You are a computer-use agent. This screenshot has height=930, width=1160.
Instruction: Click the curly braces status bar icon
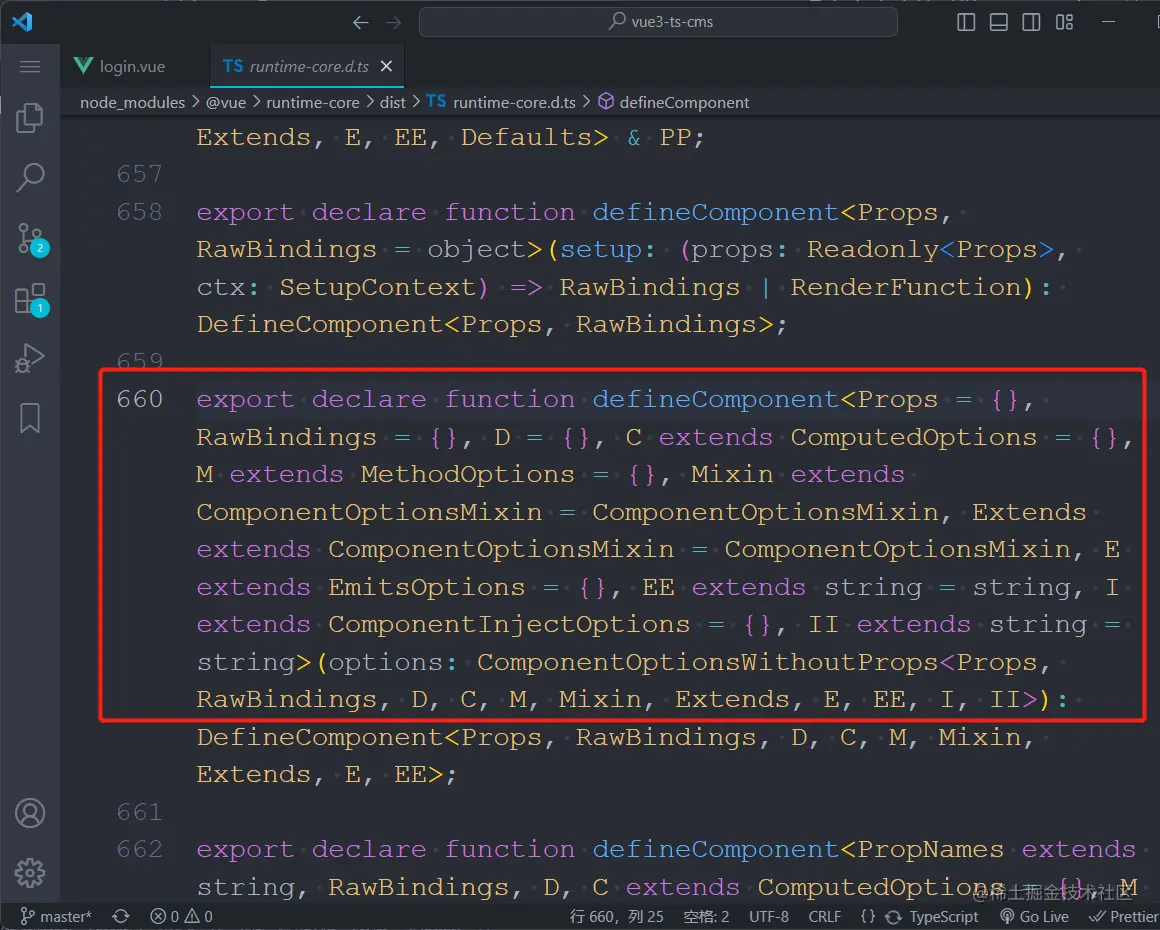[868, 917]
